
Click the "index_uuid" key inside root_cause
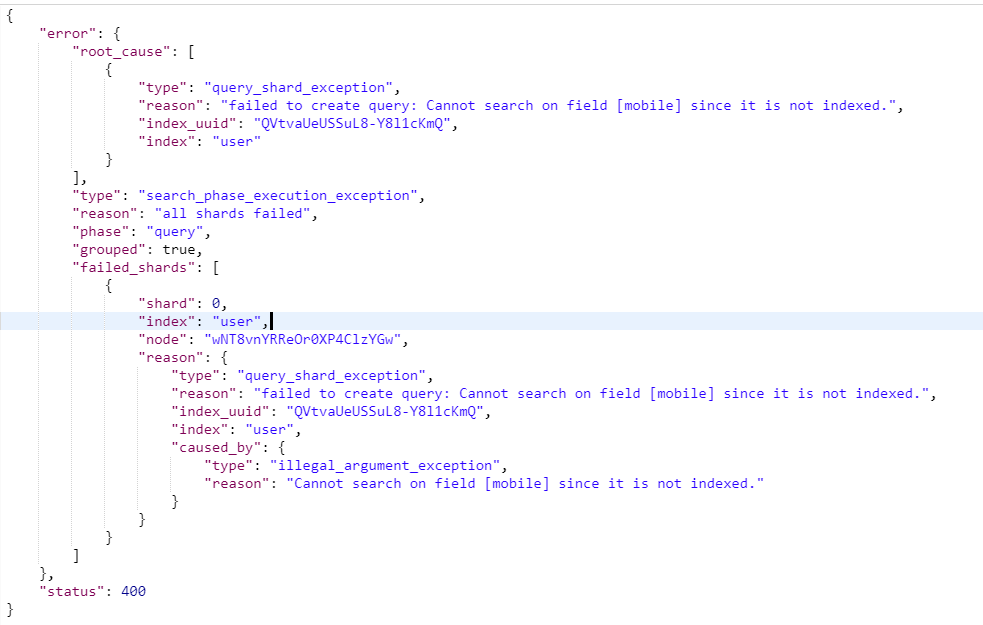click(x=187, y=123)
